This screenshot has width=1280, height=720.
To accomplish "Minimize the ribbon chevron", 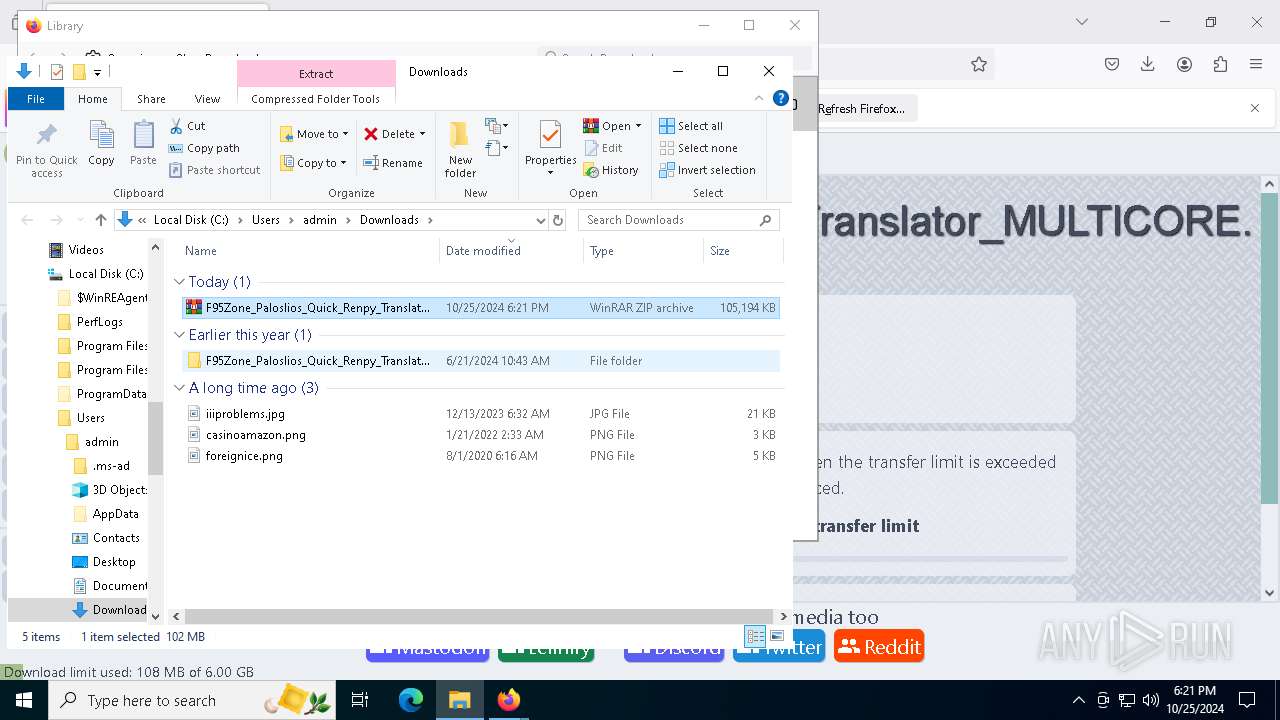I will click(759, 99).
